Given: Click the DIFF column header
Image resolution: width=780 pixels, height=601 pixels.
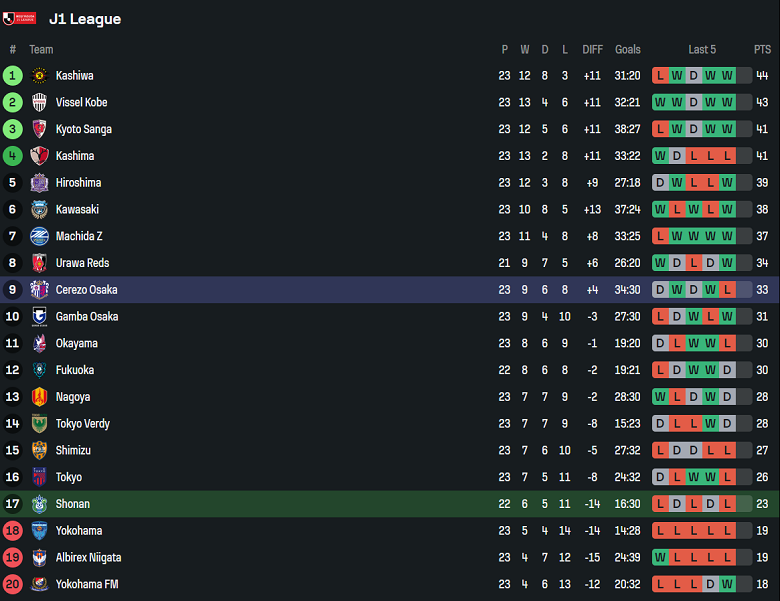Looking at the screenshot, I should coord(593,50).
